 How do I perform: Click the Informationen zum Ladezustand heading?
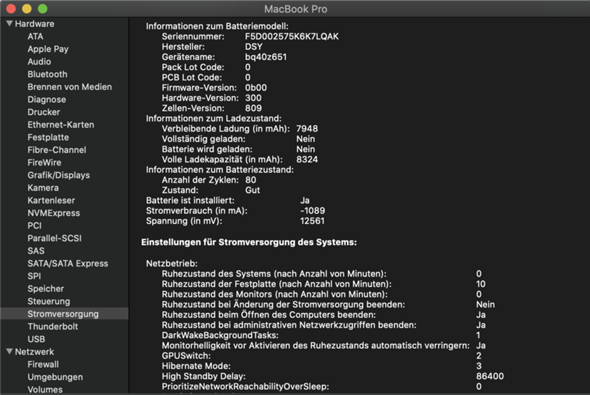pyautogui.click(x=214, y=118)
